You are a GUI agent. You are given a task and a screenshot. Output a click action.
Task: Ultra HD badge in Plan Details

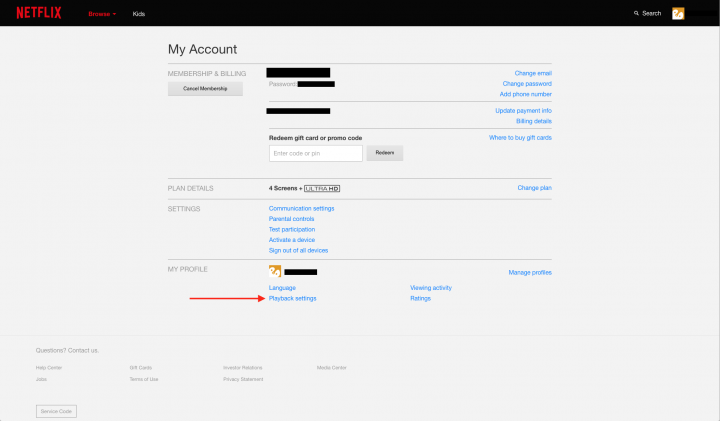pos(322,189)
